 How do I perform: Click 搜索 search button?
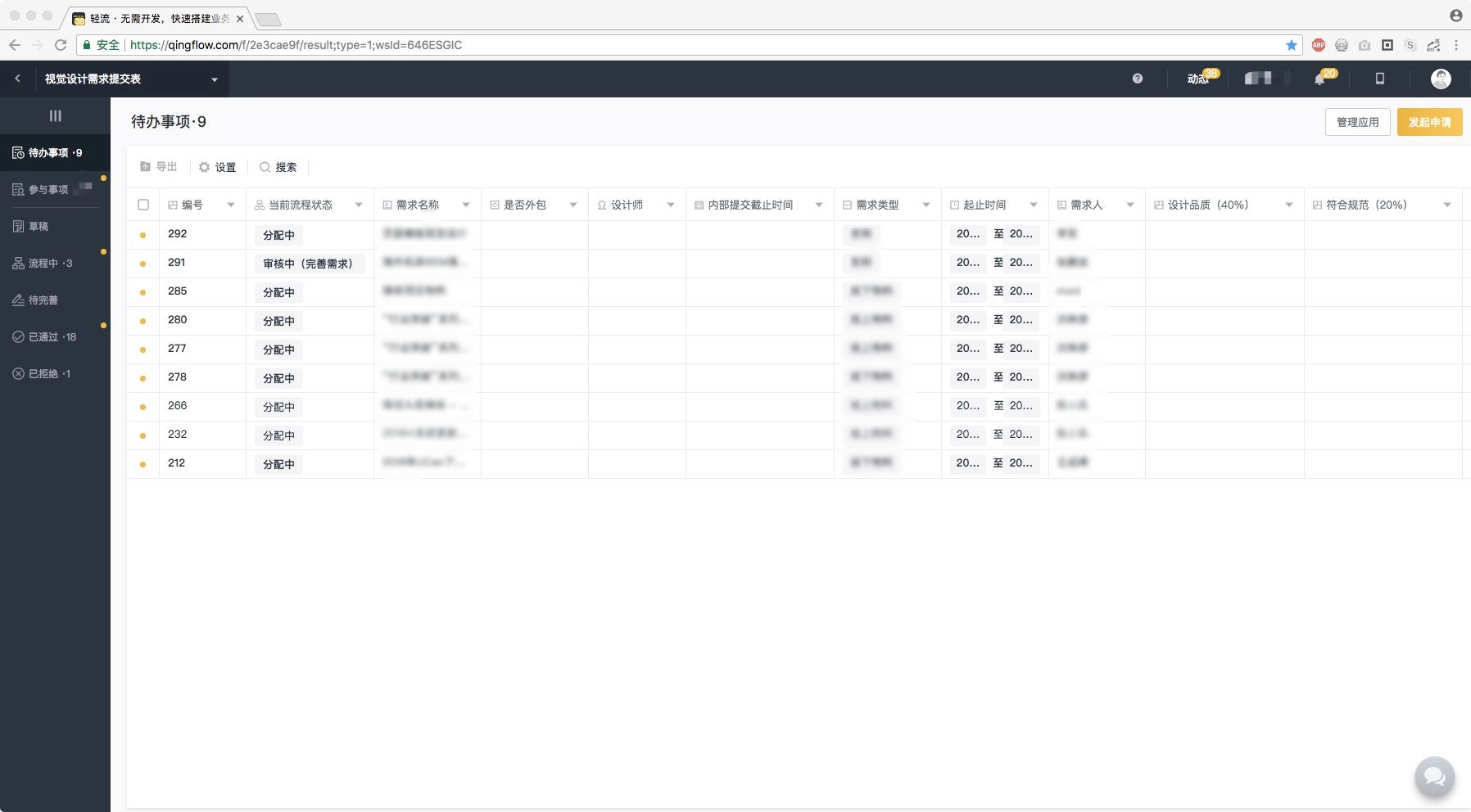[278, 167]
